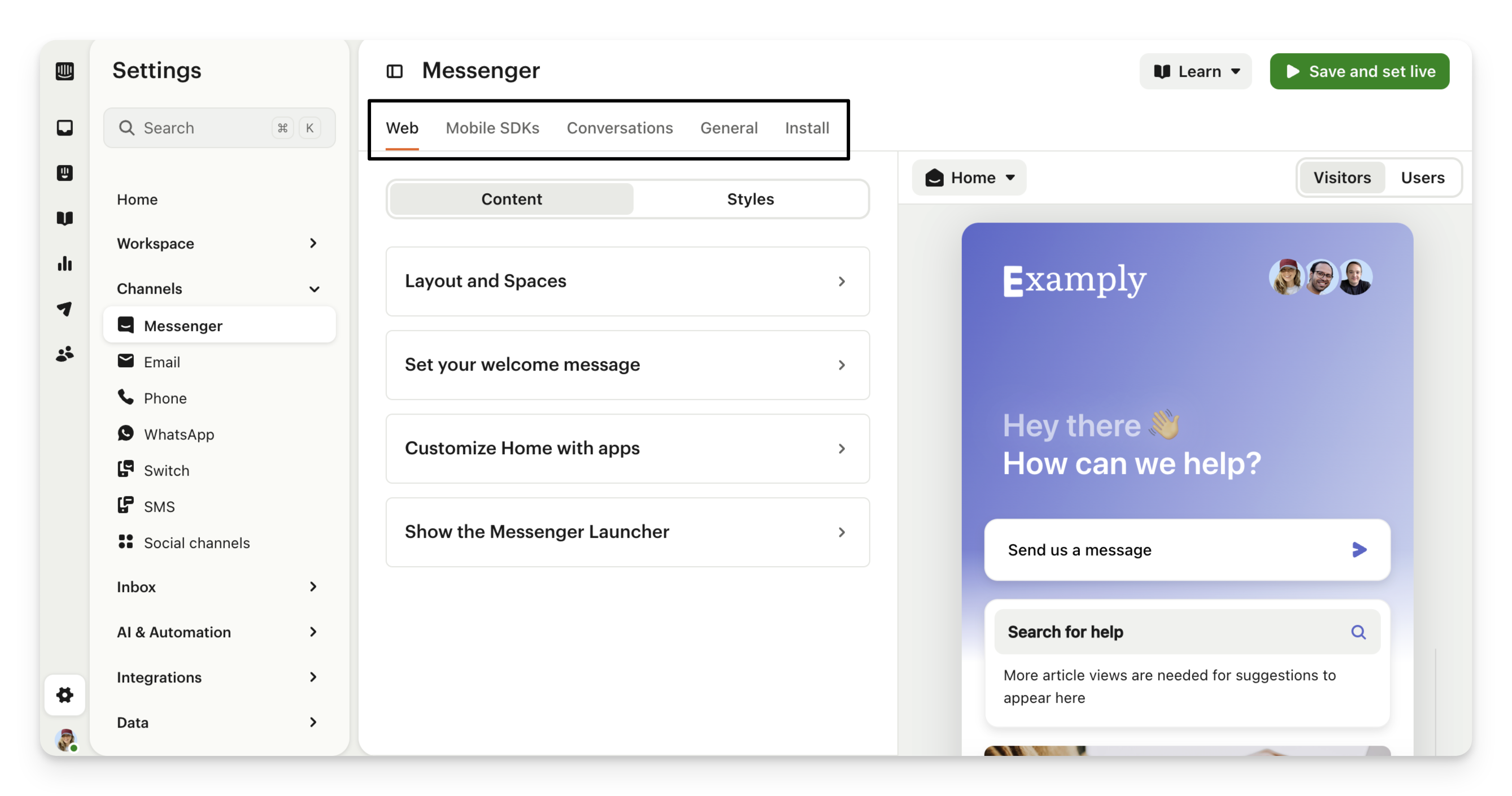This screenshot has width=1512, height=796.
Task: Open the Fin AI agent rail icon
Action: (64, 173)
